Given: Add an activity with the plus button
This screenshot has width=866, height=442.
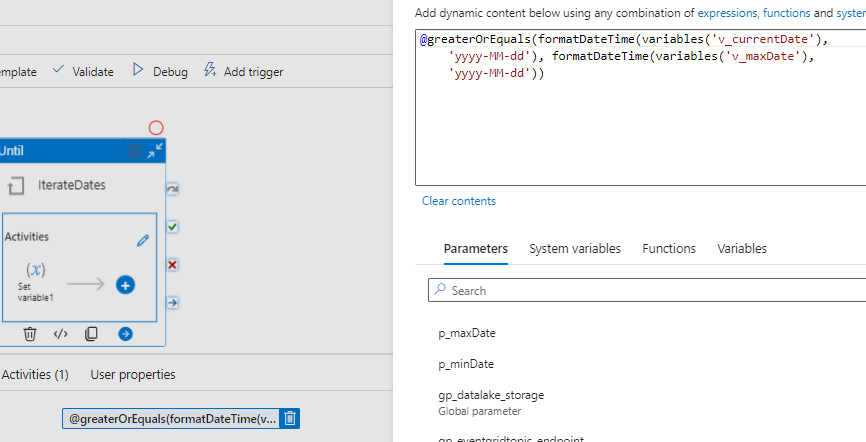Looking at the screenshot, I should pos(125,285).
